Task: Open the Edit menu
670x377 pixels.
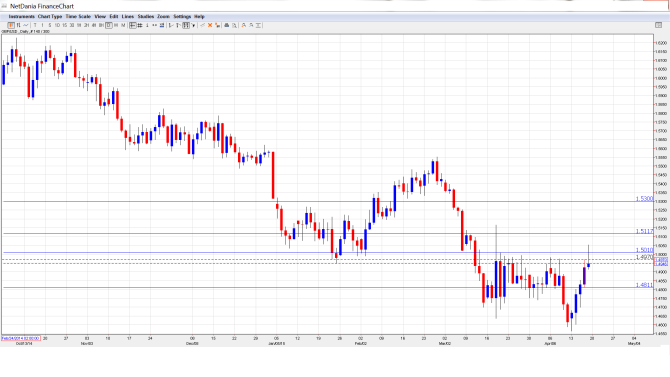Action: click(114, 17)
